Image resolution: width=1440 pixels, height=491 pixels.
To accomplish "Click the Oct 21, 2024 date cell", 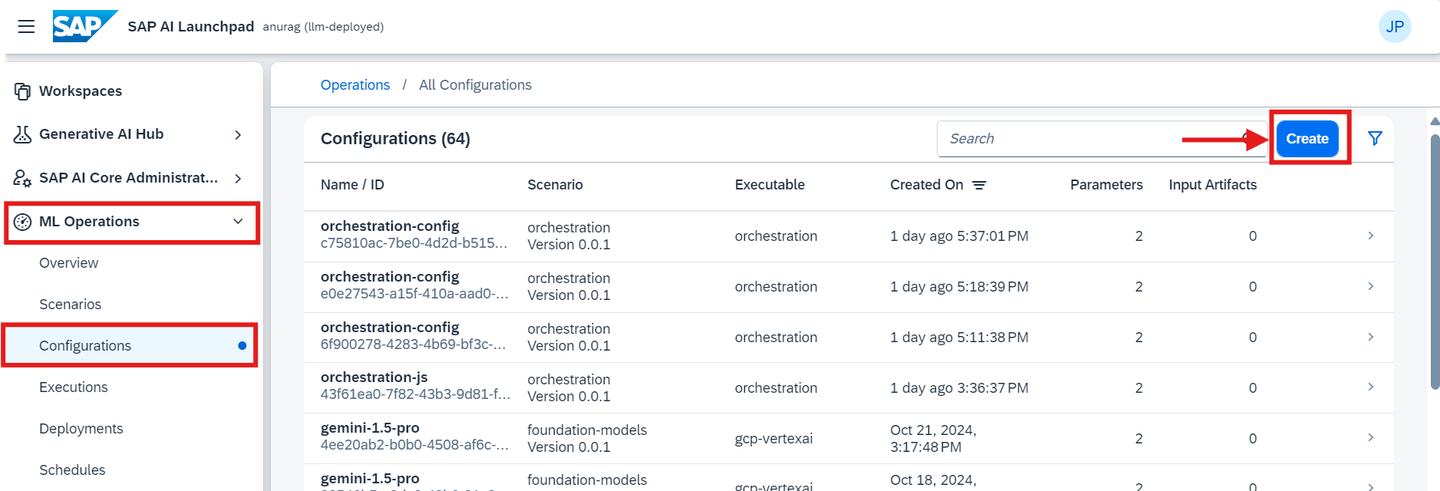I will coord(933,438).
